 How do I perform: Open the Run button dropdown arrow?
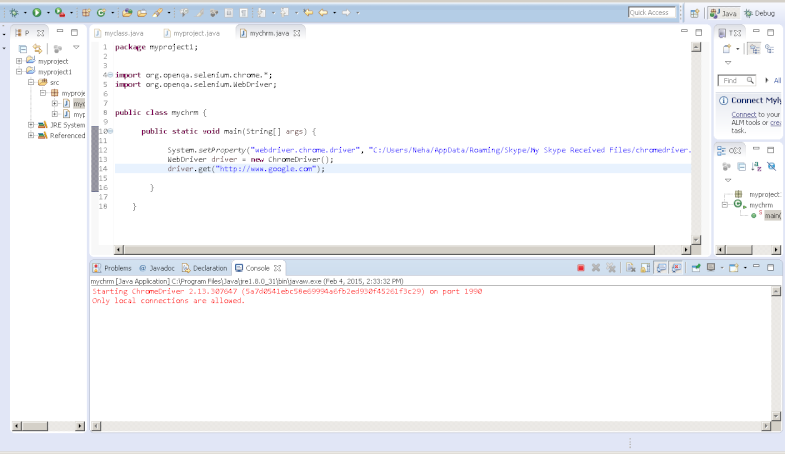48,12
